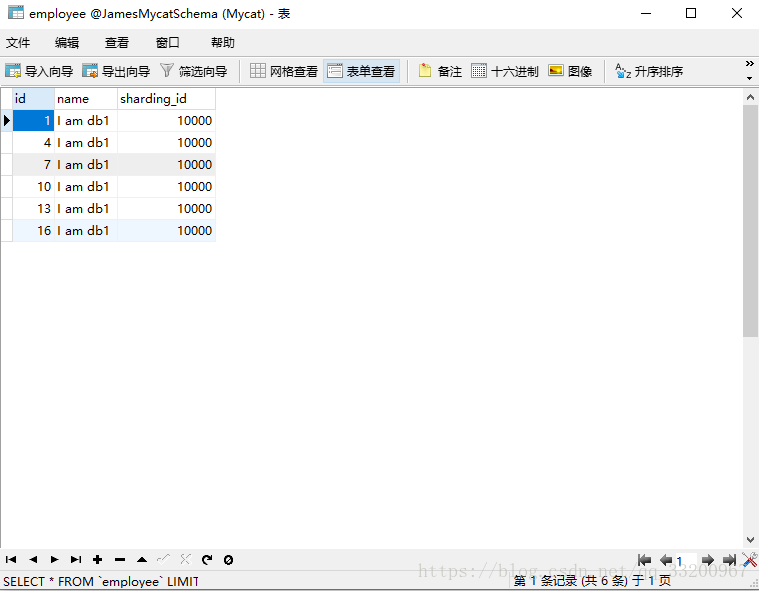Open the page settings wrench icon

[x=749, y=560]
